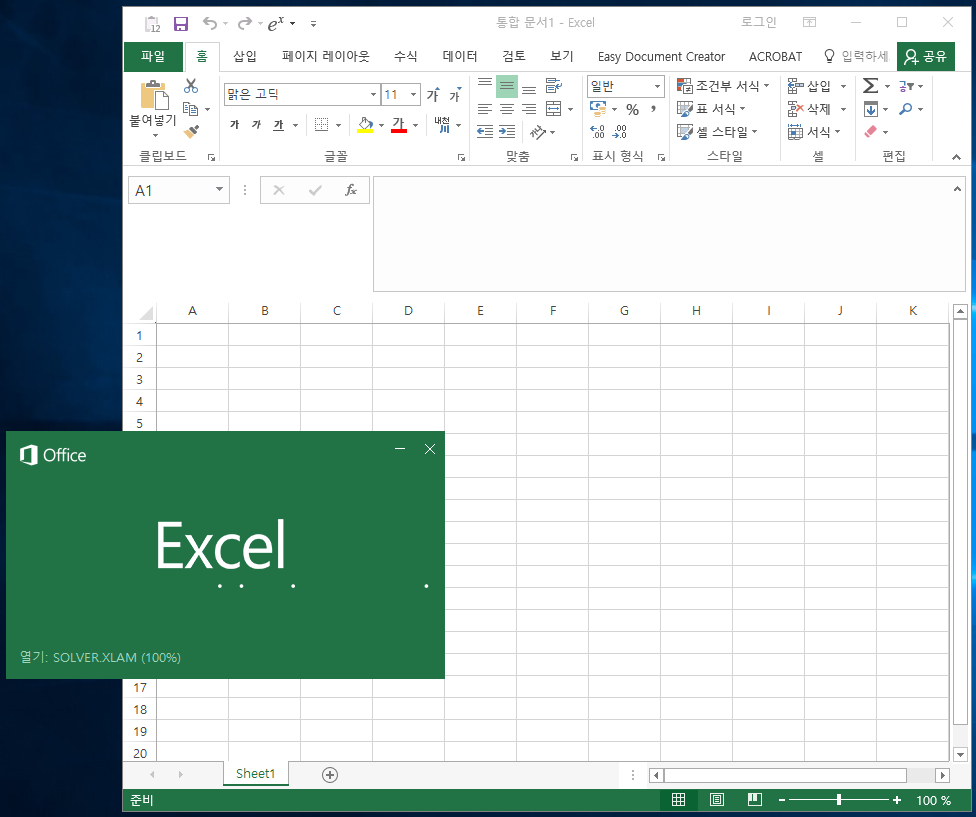Click the Save icon in quick access toolbar
The image size is (976, 817).
click(x=181, y=24)
